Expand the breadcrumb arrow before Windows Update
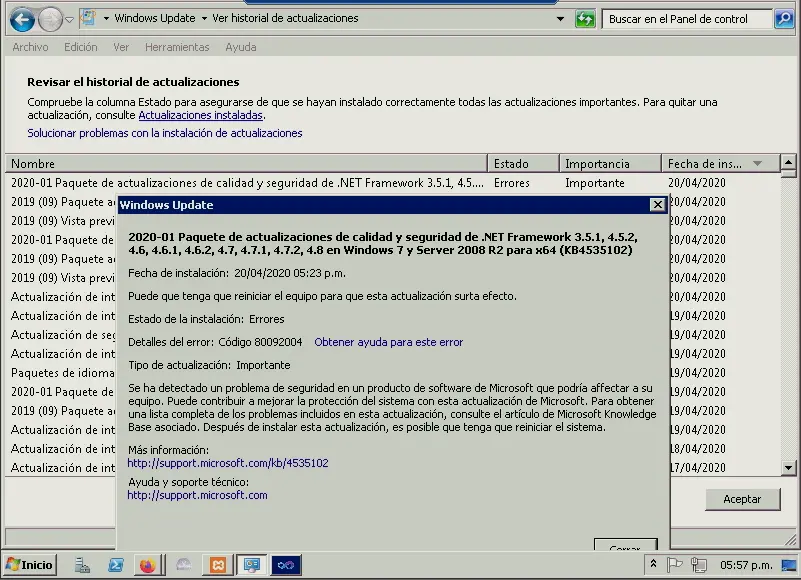This screenshot has width=801, height=580. click(x=106, y=18)
